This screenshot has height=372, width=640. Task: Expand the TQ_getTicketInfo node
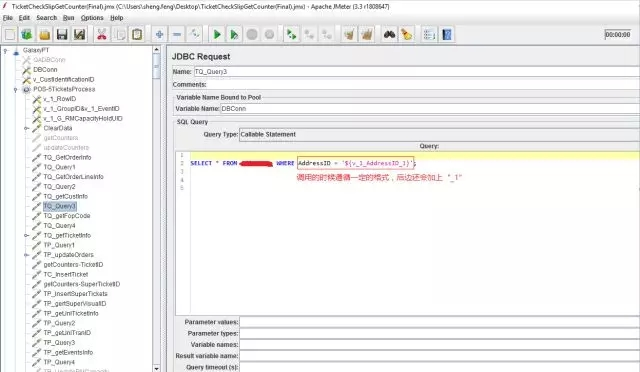tap(27, 236)
